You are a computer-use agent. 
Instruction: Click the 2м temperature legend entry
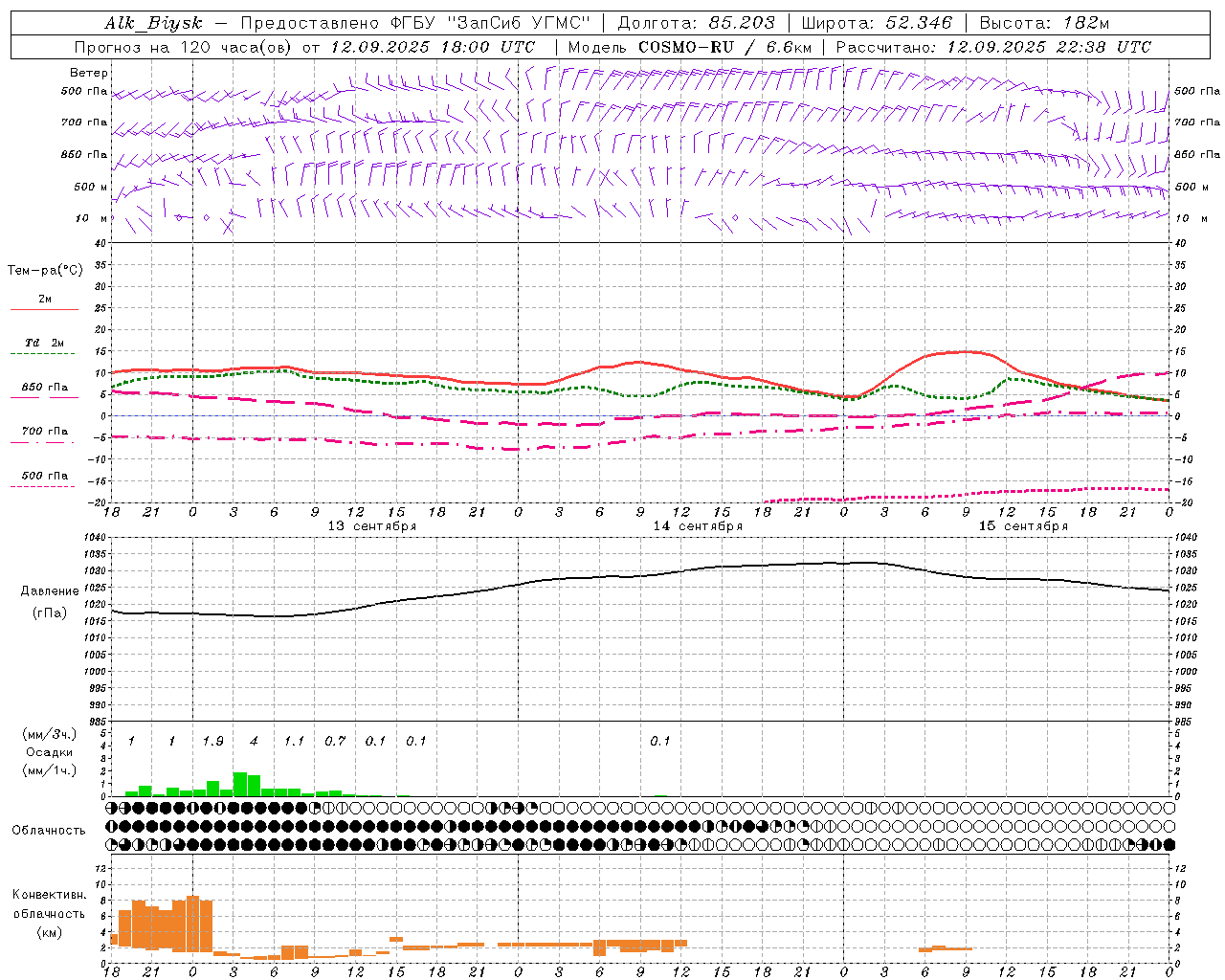point(45,301)
